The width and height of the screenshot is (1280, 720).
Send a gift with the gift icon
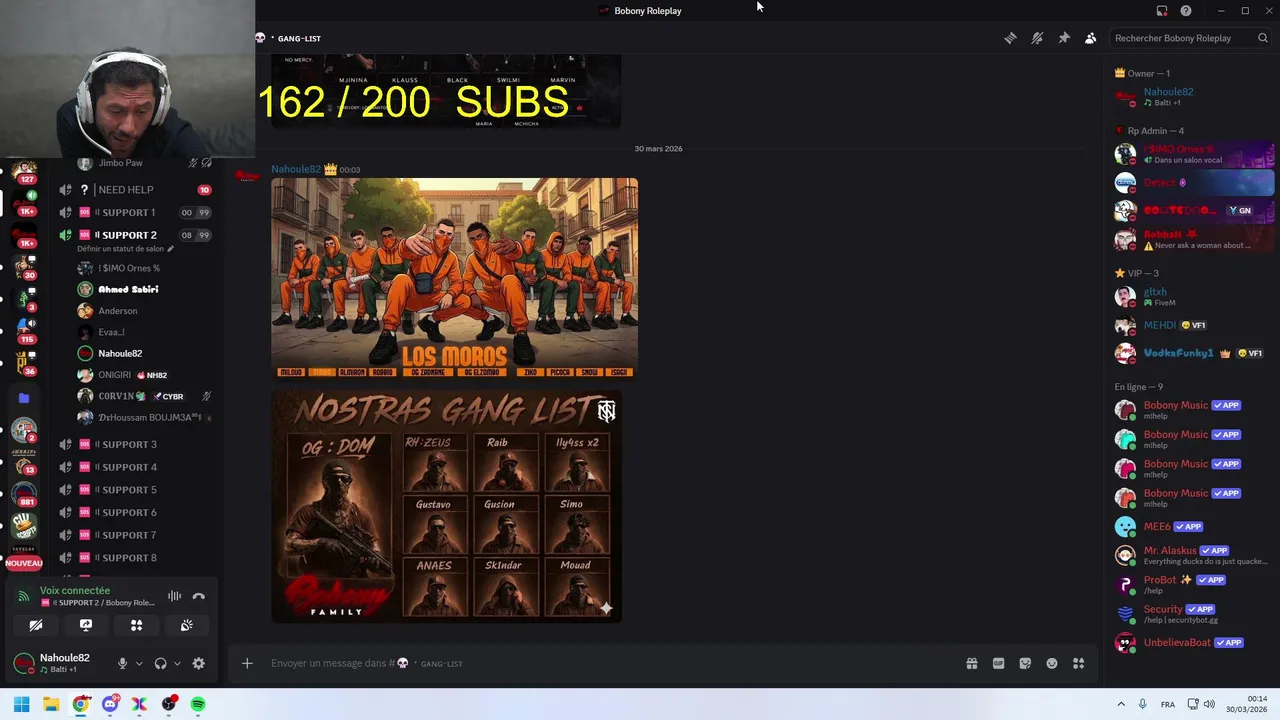(x=971, y=663)
